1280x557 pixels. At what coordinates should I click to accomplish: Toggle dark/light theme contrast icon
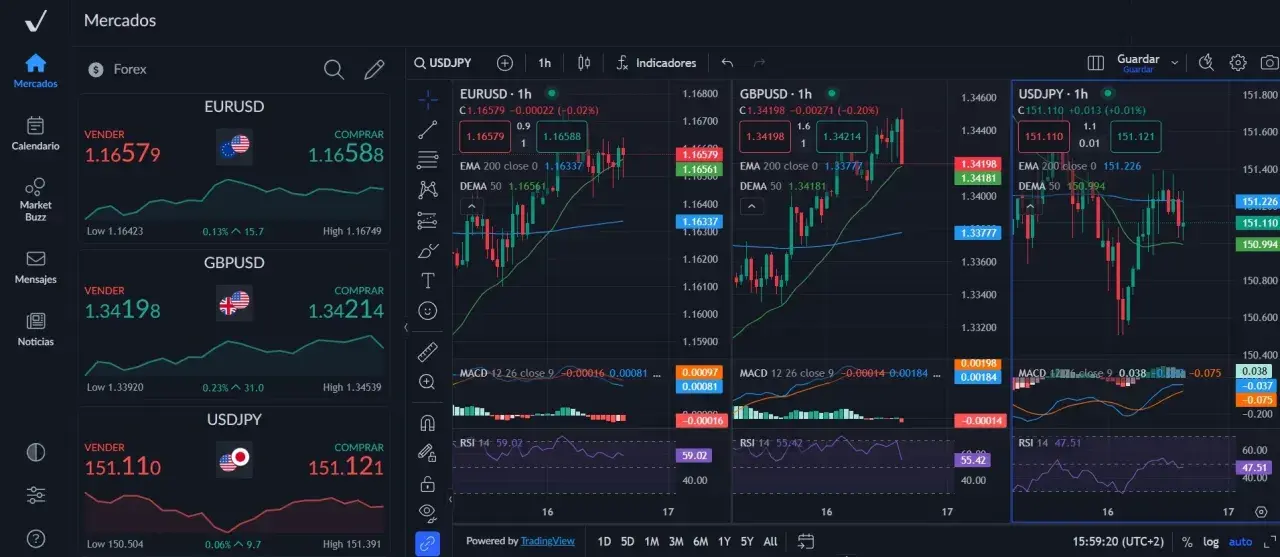coord(36,451)
